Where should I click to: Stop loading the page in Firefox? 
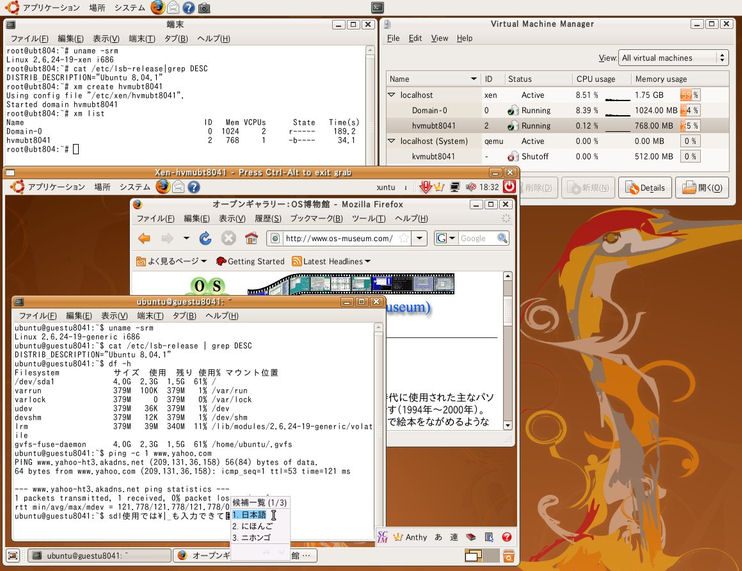coord(229,238)
